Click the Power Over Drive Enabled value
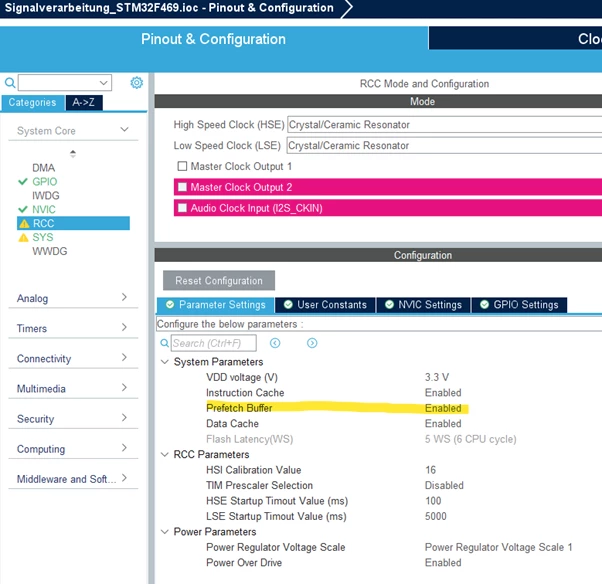 (443, 562)
